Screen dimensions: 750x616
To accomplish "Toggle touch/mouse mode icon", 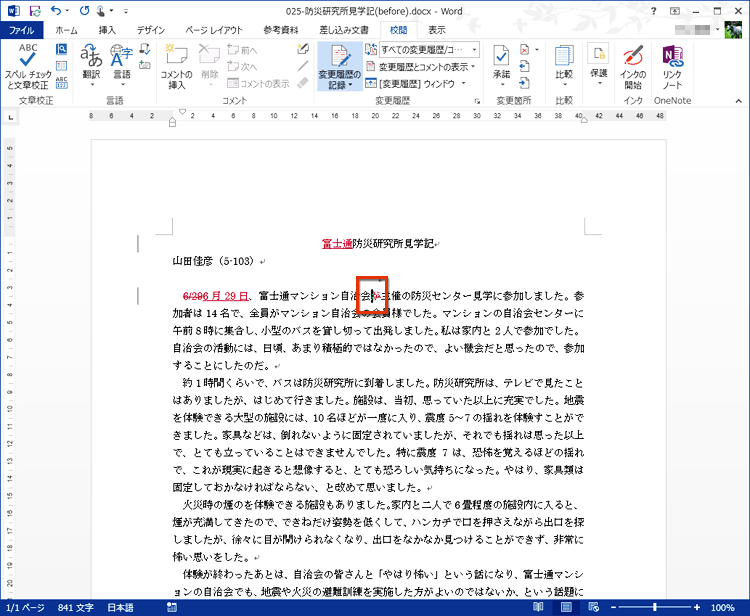I will pos(100,11).
